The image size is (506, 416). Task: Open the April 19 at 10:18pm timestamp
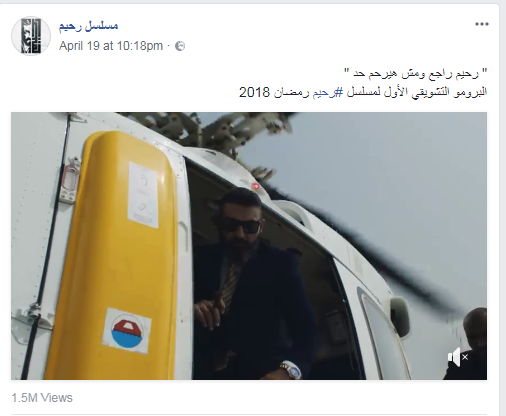111,46
